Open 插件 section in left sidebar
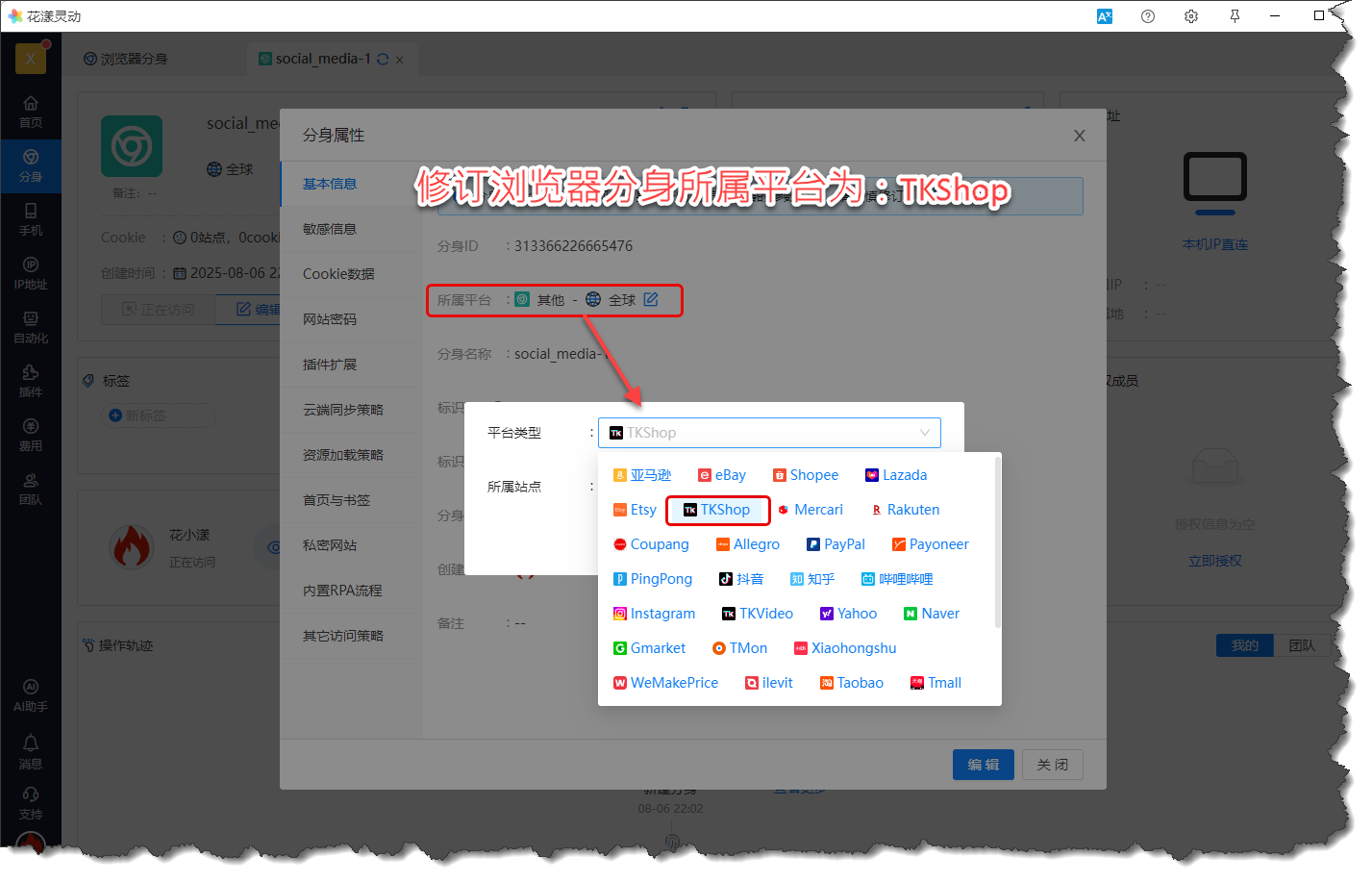This screenshot has height=881, width=1372. (x=31, y=382)
